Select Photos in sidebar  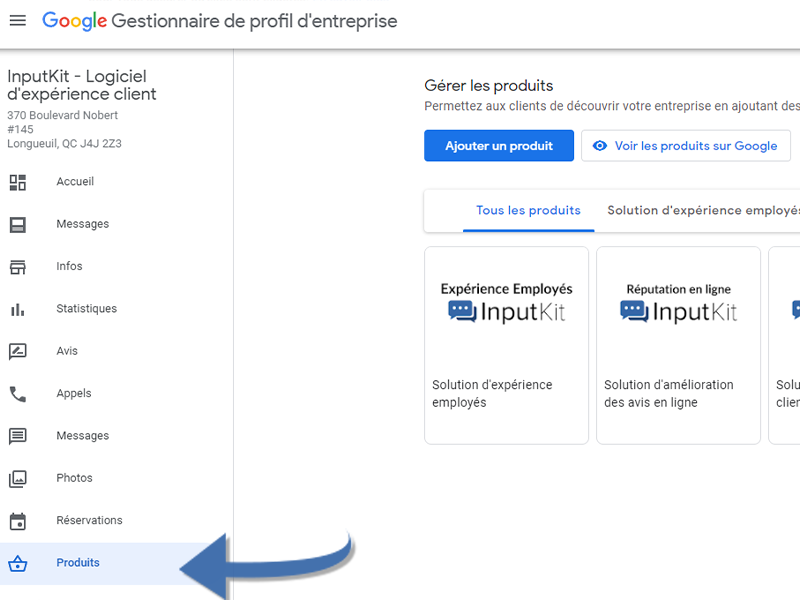point(74,478)
